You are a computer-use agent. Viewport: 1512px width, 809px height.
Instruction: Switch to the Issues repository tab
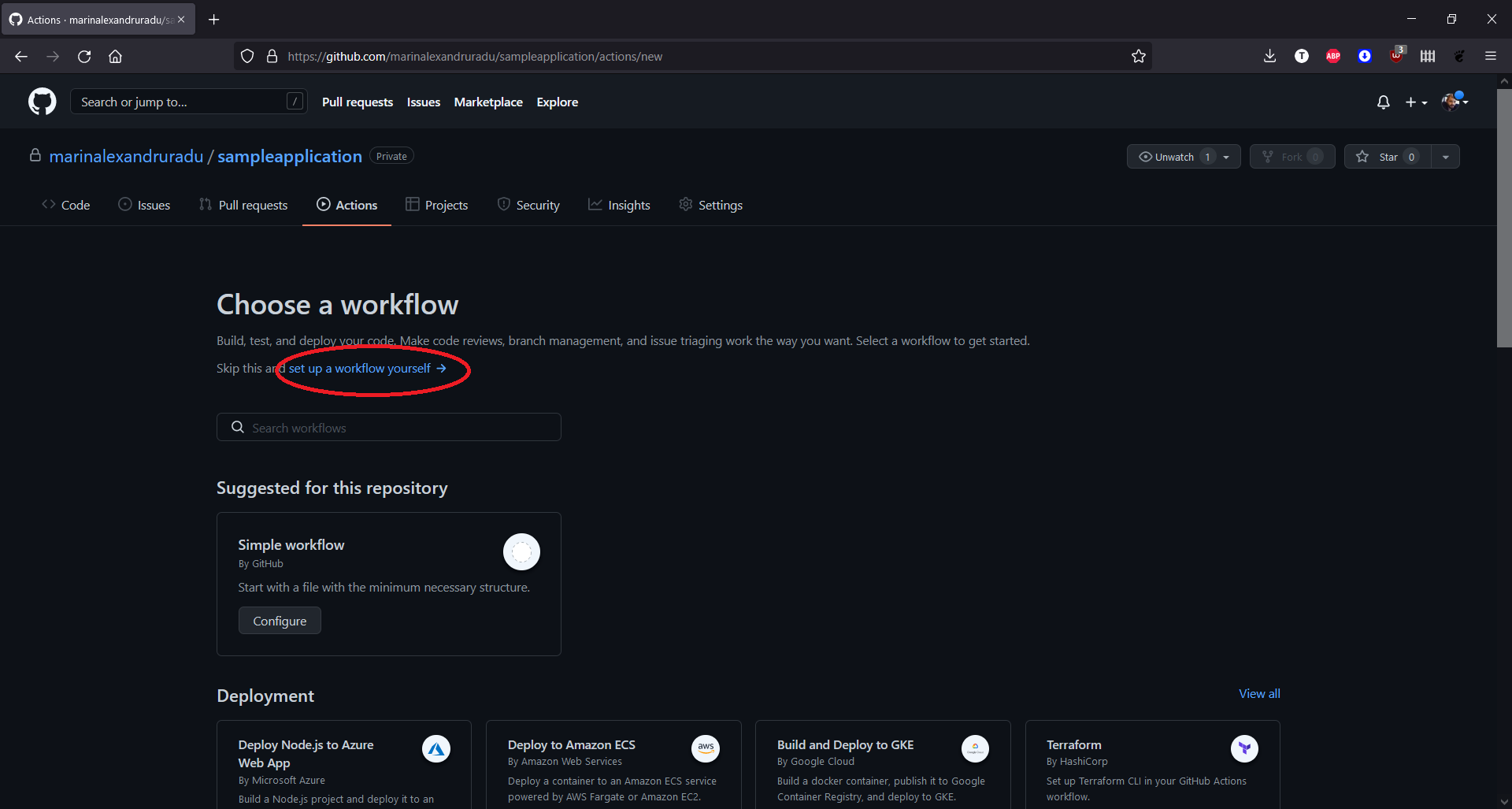pyautogui.click(x=144, y=205)
